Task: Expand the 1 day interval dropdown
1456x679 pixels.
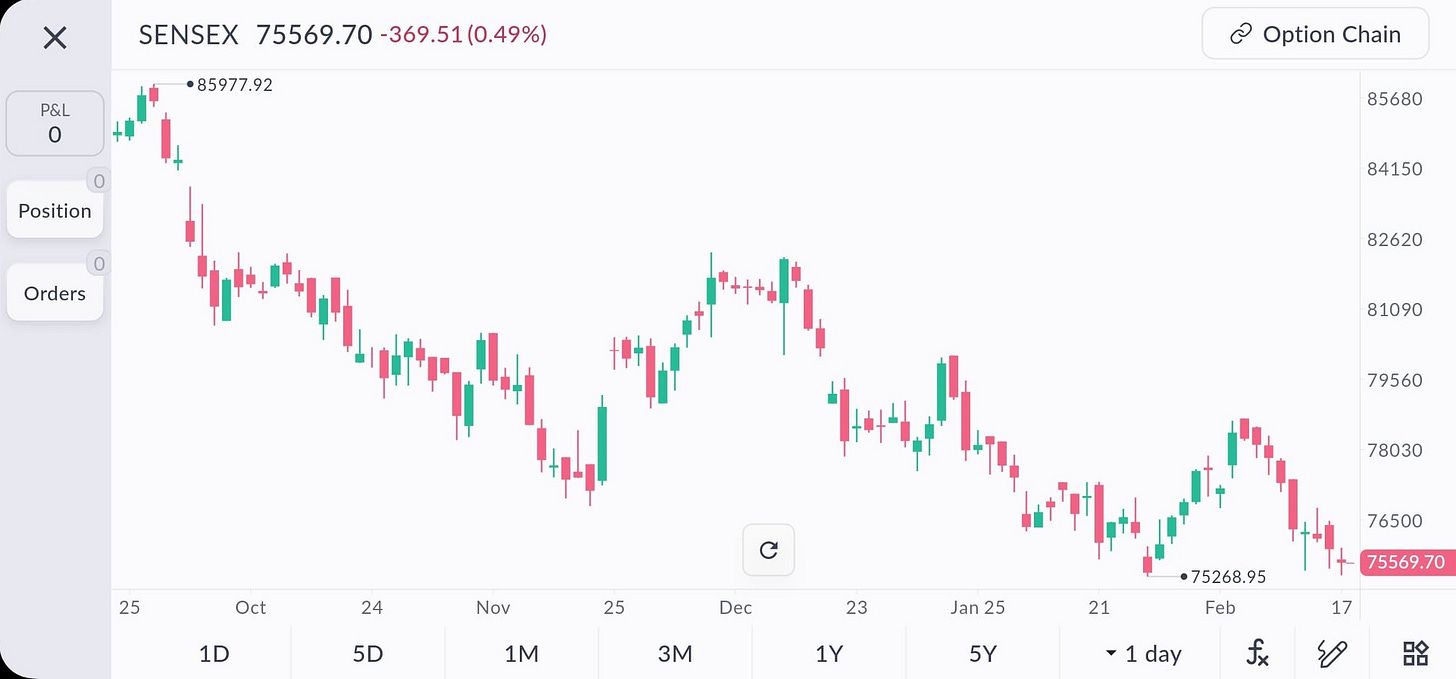Action: coord(1143,654)
